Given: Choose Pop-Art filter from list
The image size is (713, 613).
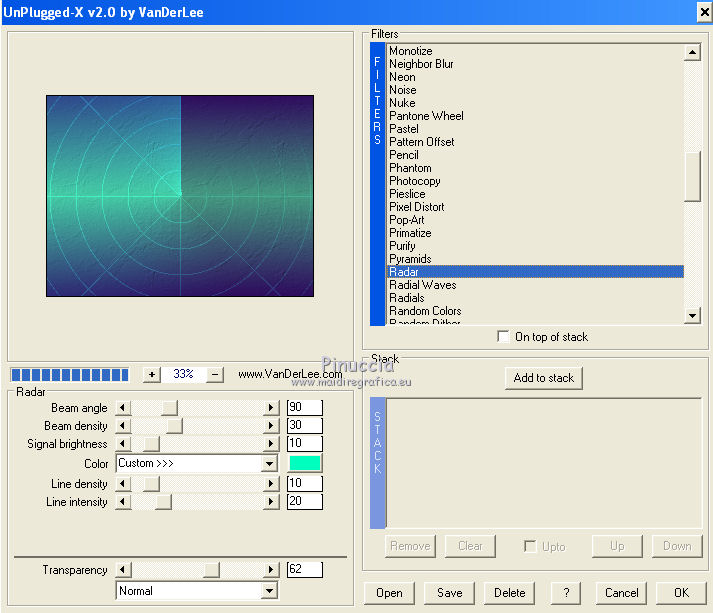Looking at the screenshot, I should tap(406, 220).
